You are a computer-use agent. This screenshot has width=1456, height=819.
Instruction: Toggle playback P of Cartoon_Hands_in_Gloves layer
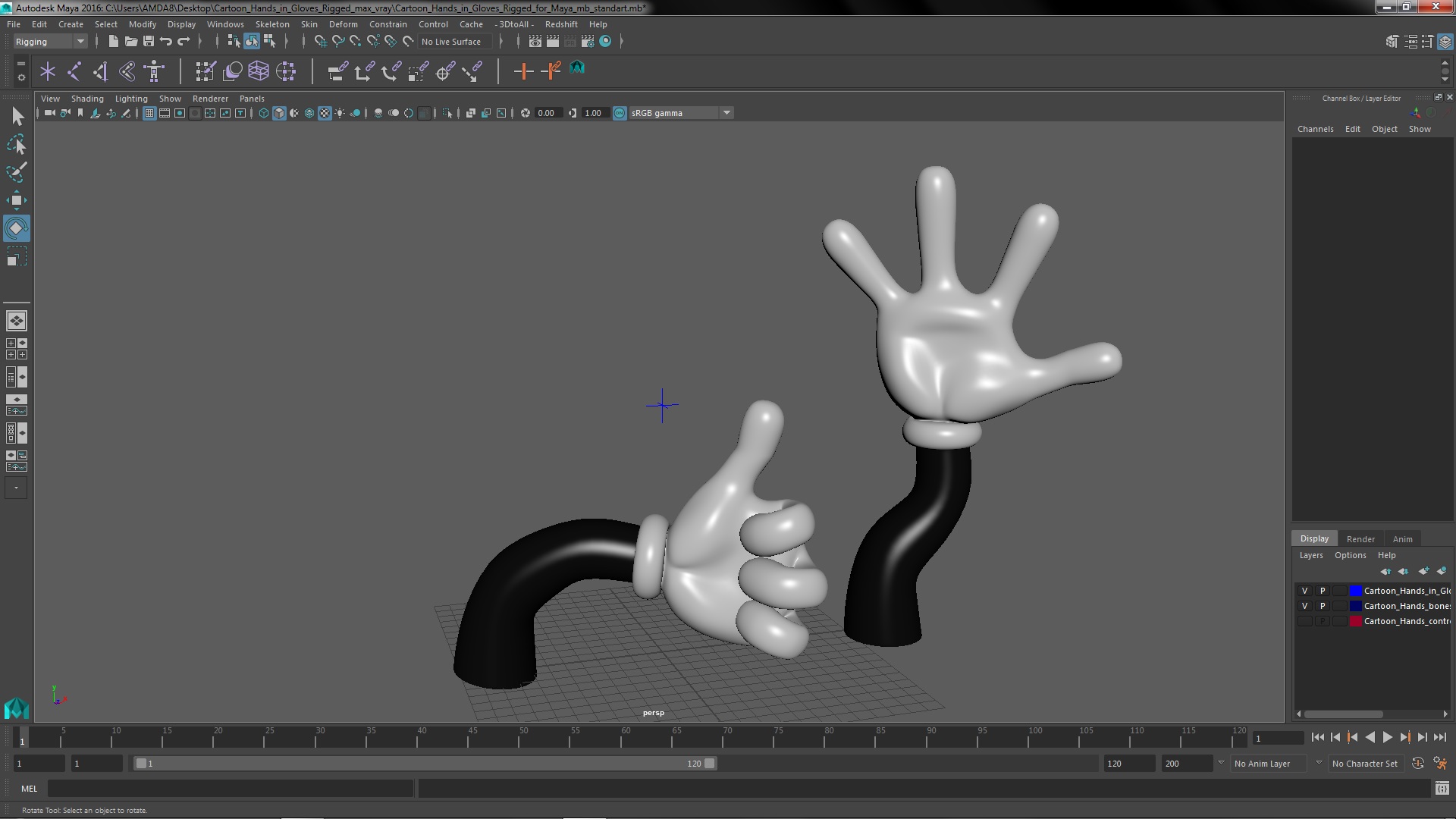coord(1323,591)
